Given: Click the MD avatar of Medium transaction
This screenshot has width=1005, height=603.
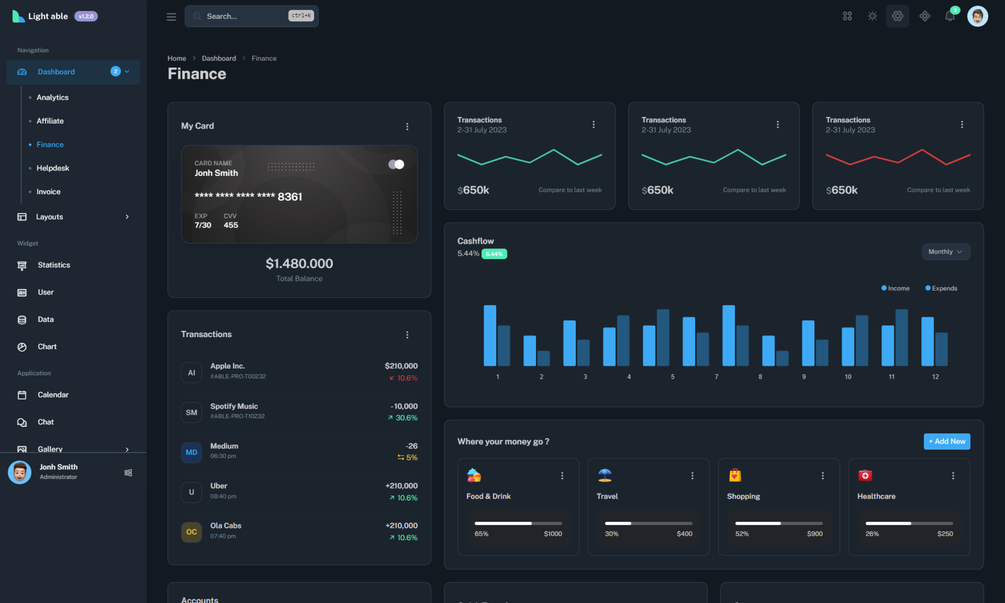Looking at the screenshot, I should pos(191,452).
